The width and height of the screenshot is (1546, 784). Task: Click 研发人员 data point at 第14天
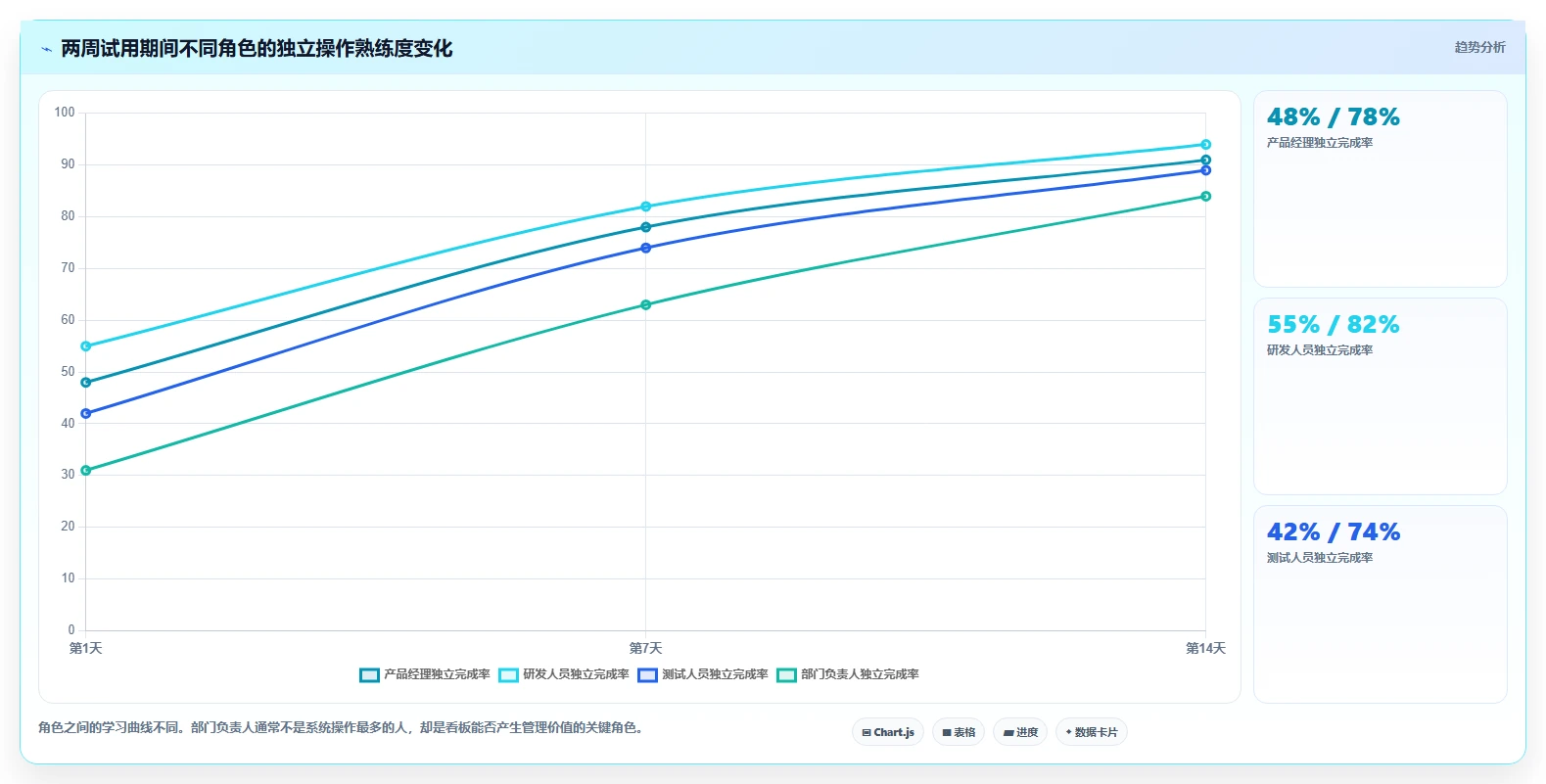click(1205, 145)
